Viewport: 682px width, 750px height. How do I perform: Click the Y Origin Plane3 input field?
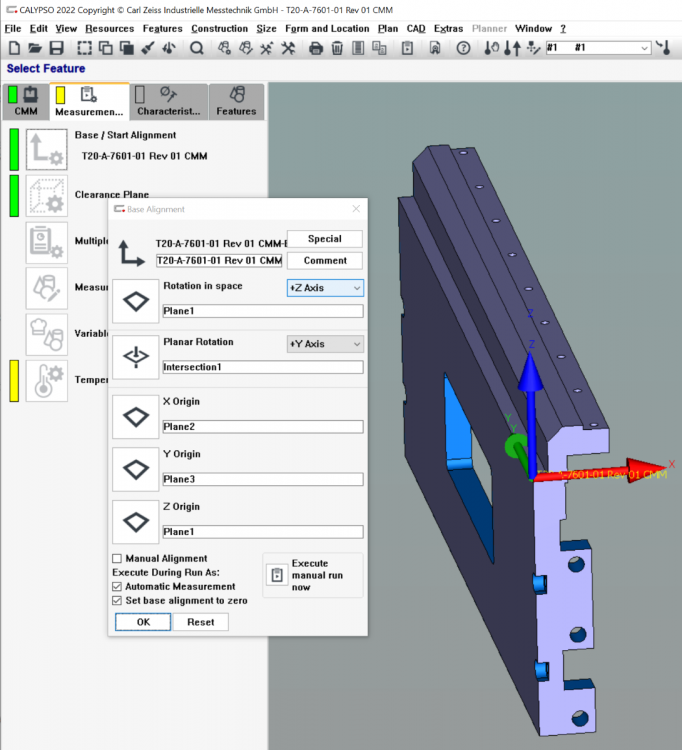pyautogui.click(x=262, y=480)
